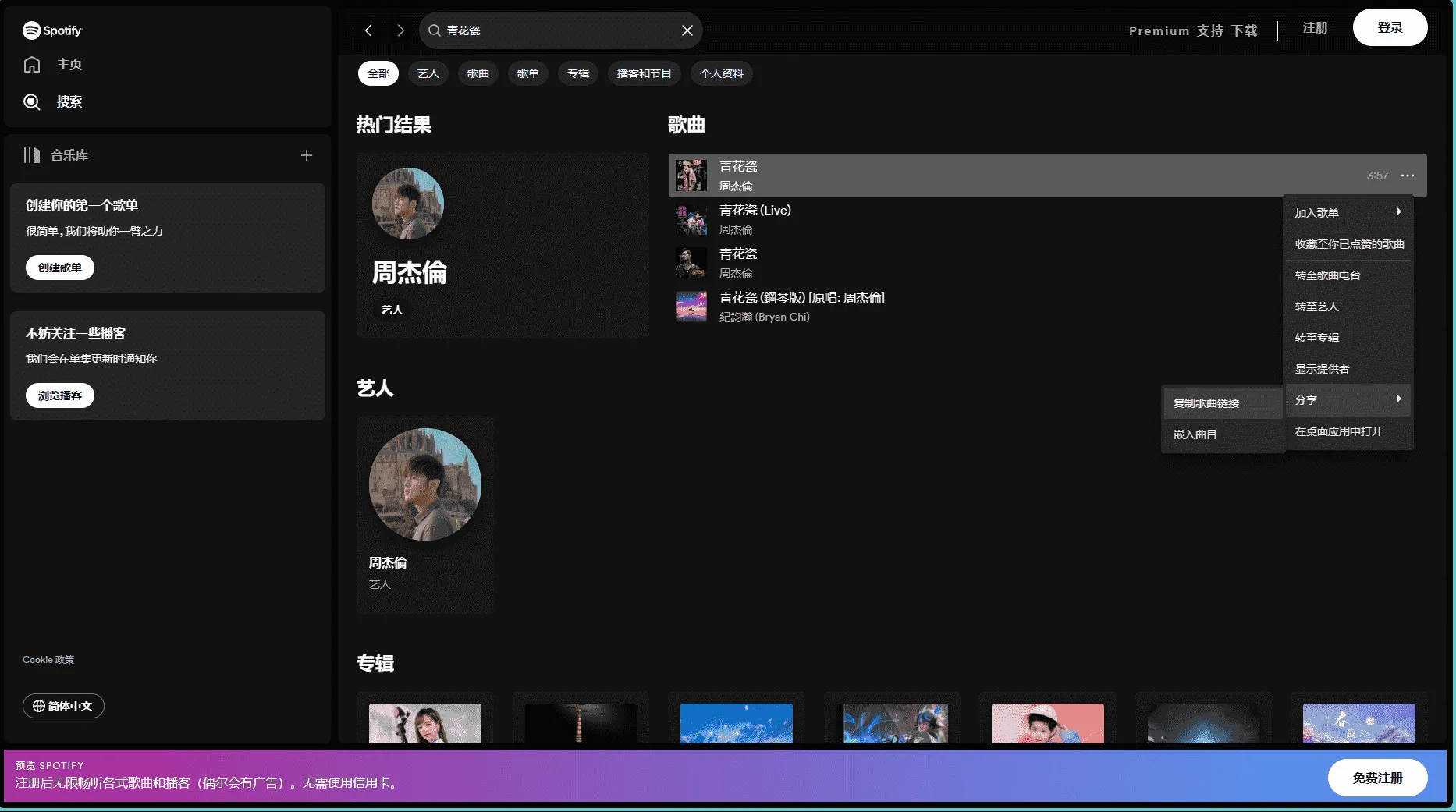Navigate back with the left arrow
Viewport: 1456px width, 812px height.
(368, 30)
